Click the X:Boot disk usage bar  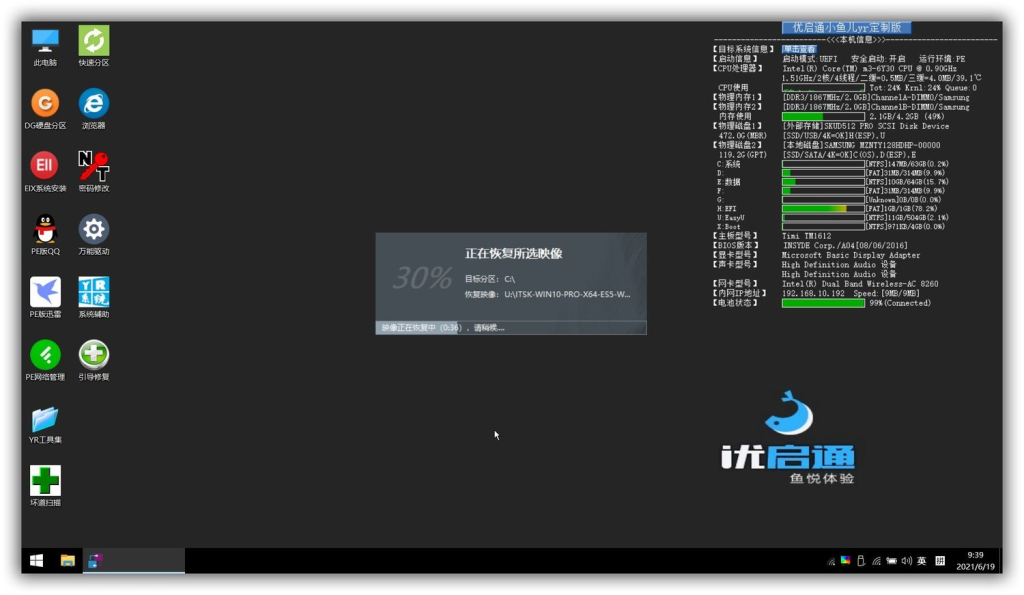(x=823, y=227)
